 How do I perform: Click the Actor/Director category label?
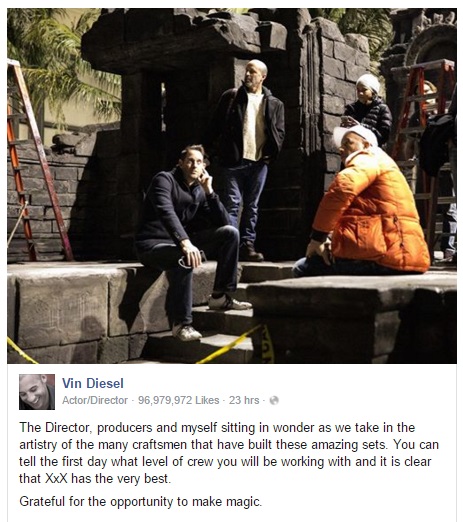click(95, 400)
